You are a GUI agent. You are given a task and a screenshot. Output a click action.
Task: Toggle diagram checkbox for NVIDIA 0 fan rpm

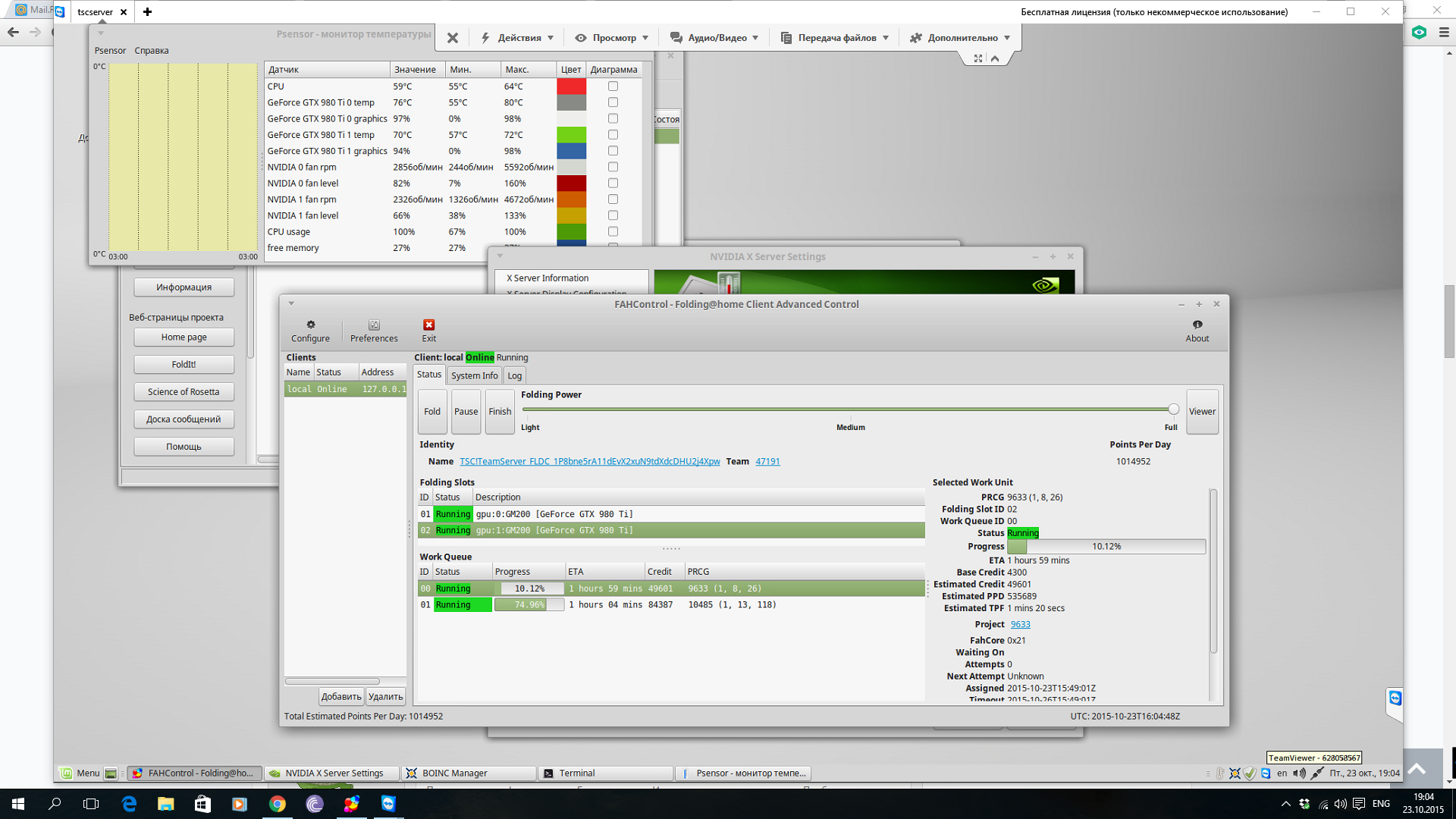click(613, 167)
